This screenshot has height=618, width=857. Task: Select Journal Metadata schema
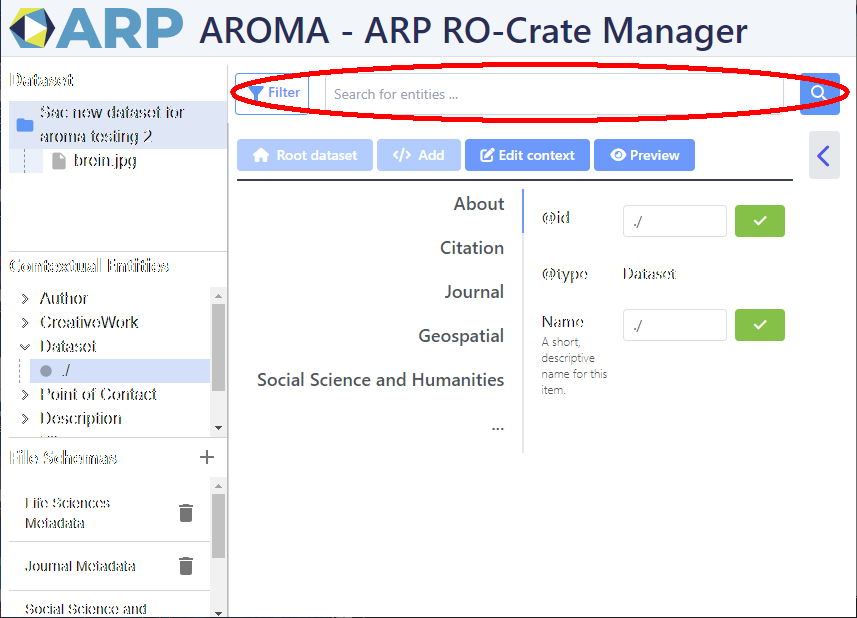pyautogui.click(x=80, y=567)
